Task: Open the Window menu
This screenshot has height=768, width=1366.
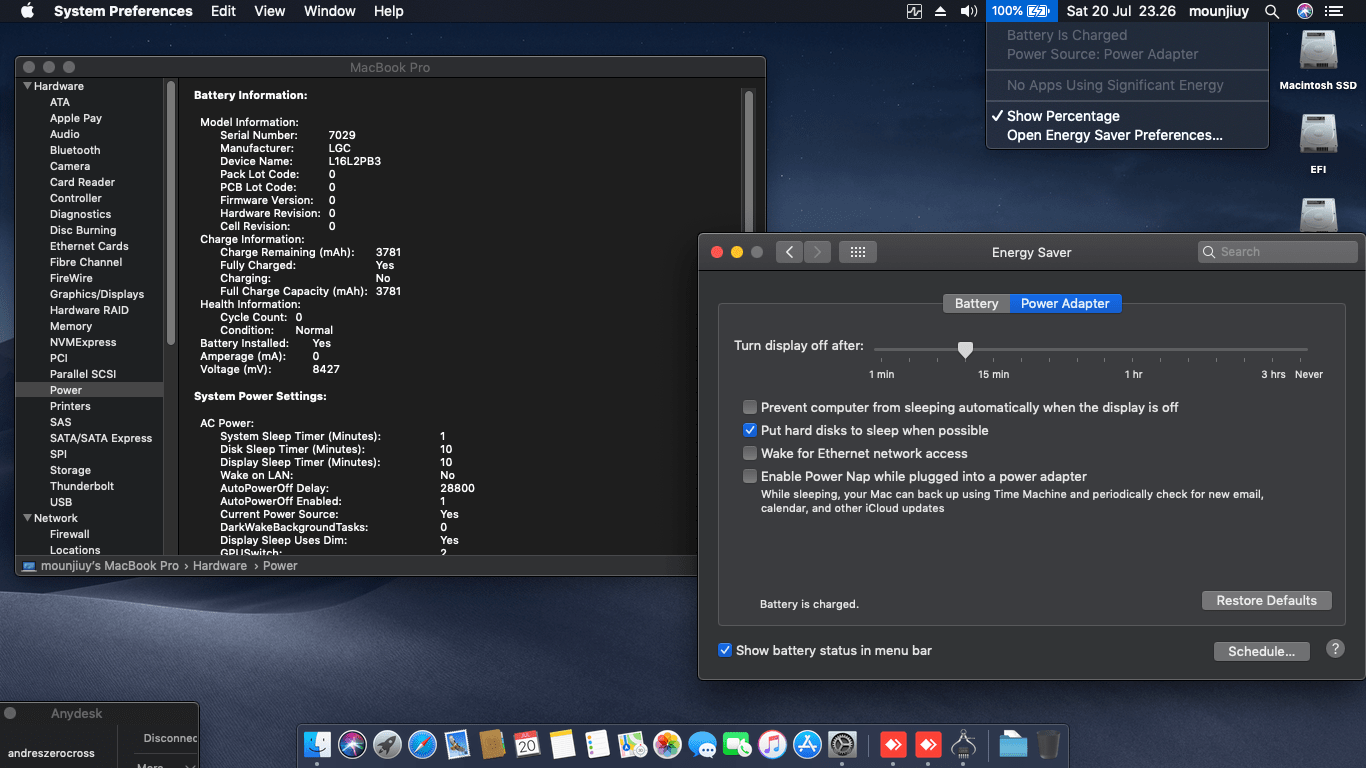Action: 330,11
